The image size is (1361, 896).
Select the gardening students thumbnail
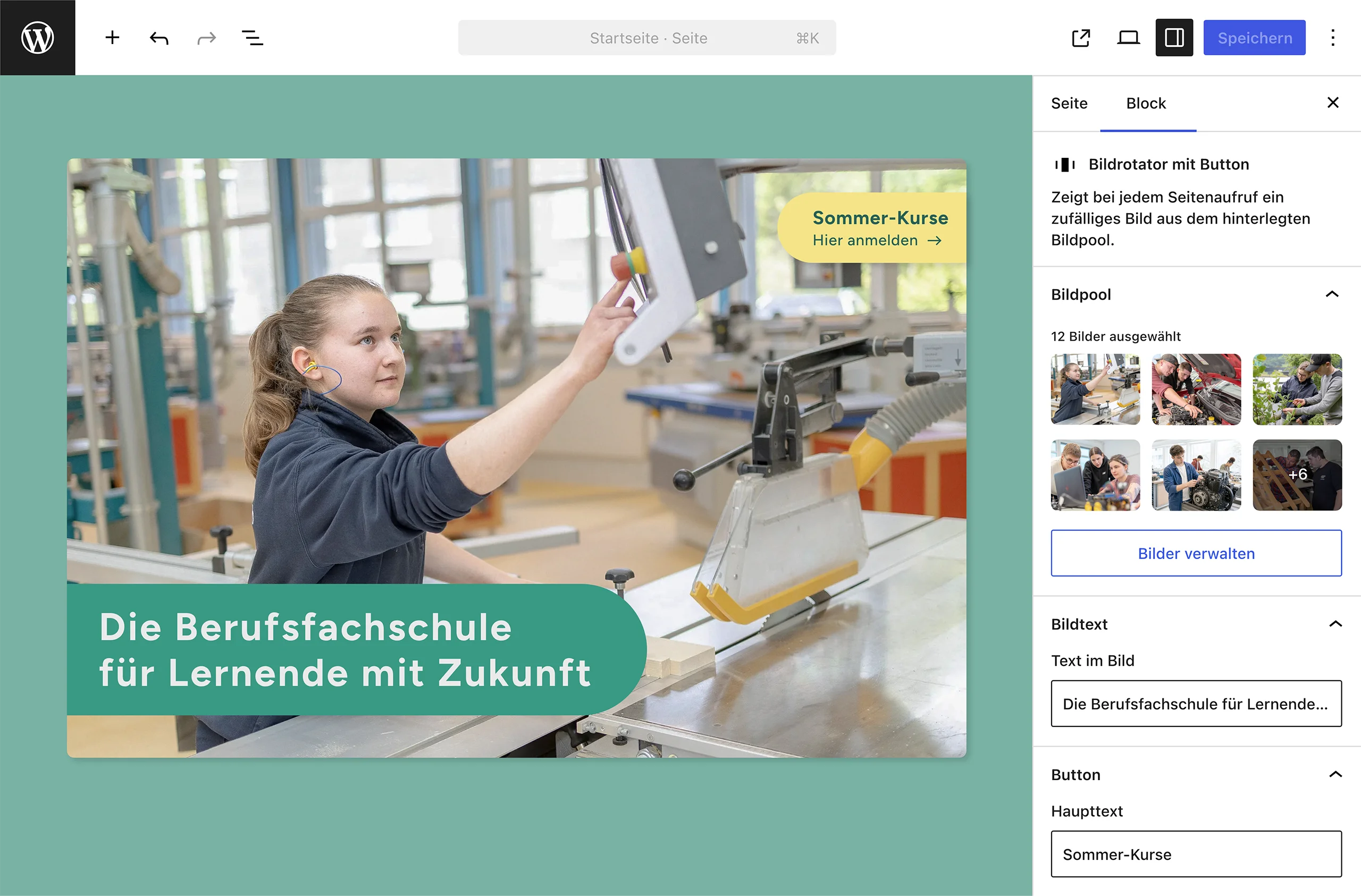tap(1297, 390)
